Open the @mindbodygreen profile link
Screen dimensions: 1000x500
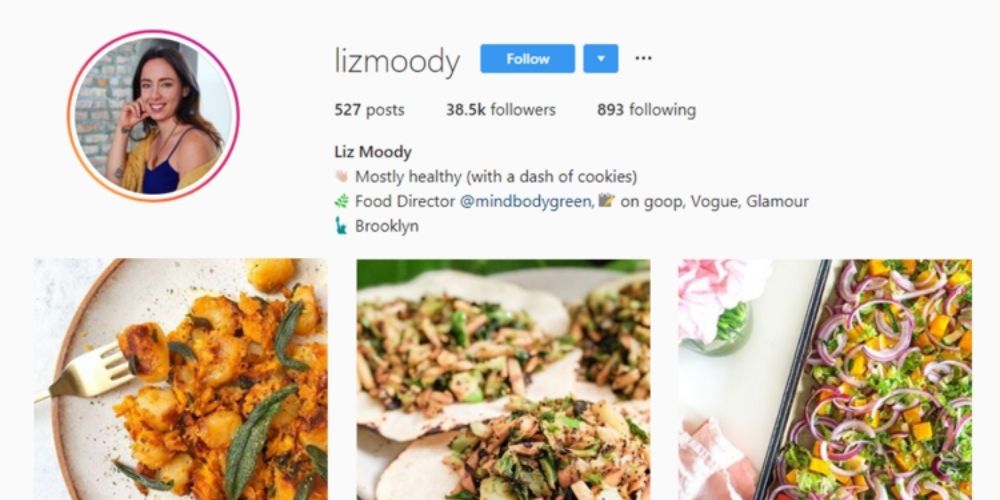click(527, 202)
